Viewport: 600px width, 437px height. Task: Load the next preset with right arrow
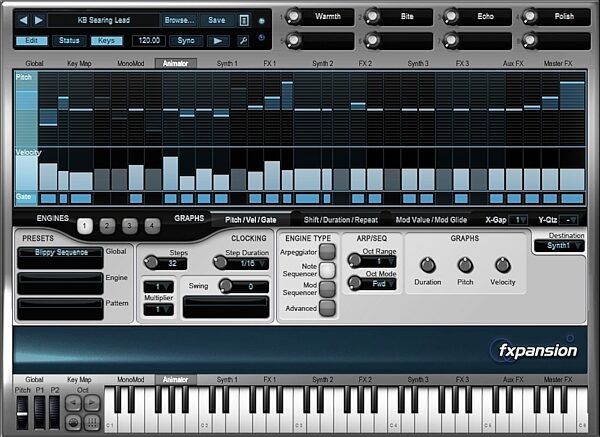[39, 20]
